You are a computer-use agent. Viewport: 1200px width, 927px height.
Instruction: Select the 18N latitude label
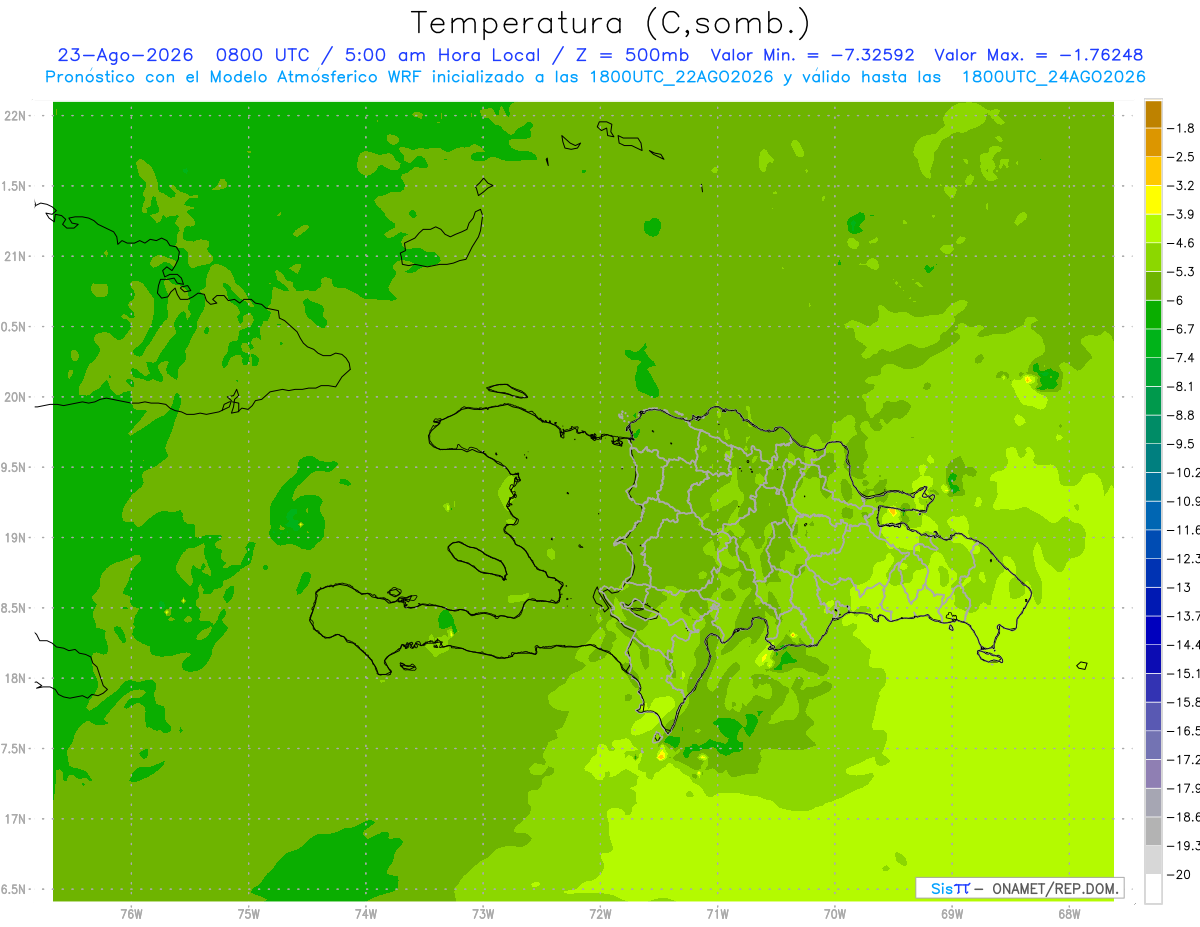point(16,678)
